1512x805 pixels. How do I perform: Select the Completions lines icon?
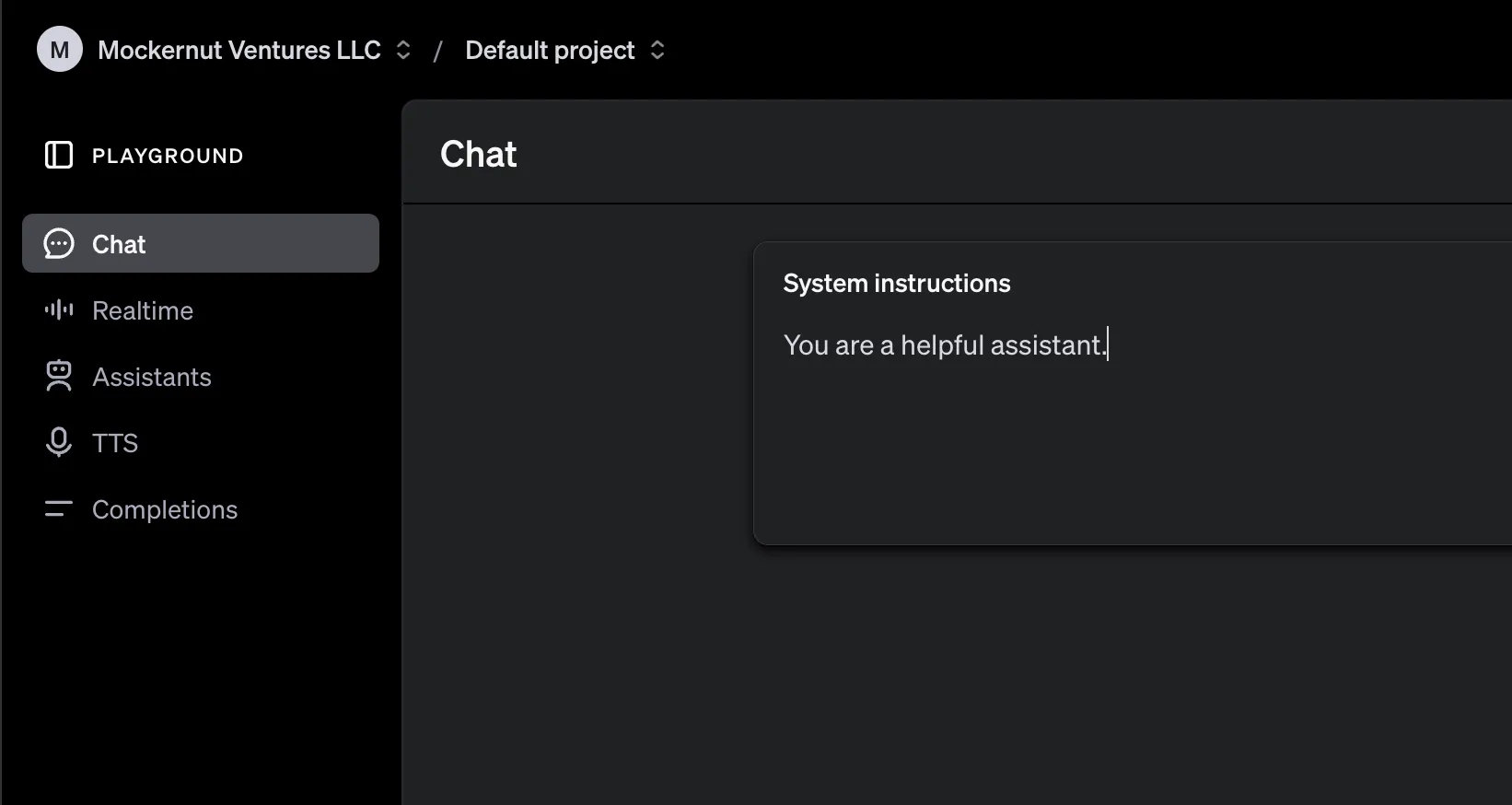click(x=58, y=509)
